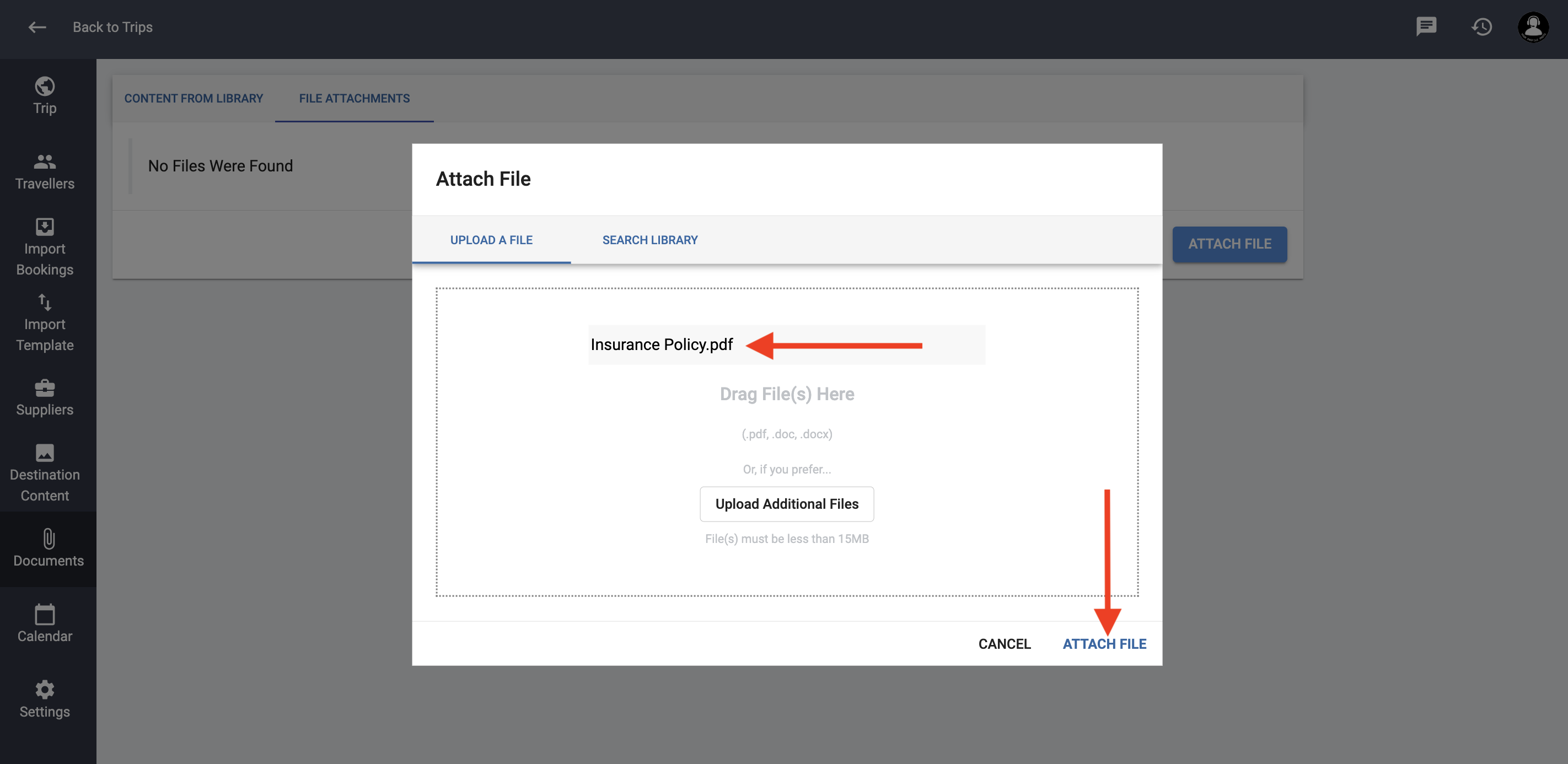
Task: Switch to File Attachments tab
Action: coord(355,99)
